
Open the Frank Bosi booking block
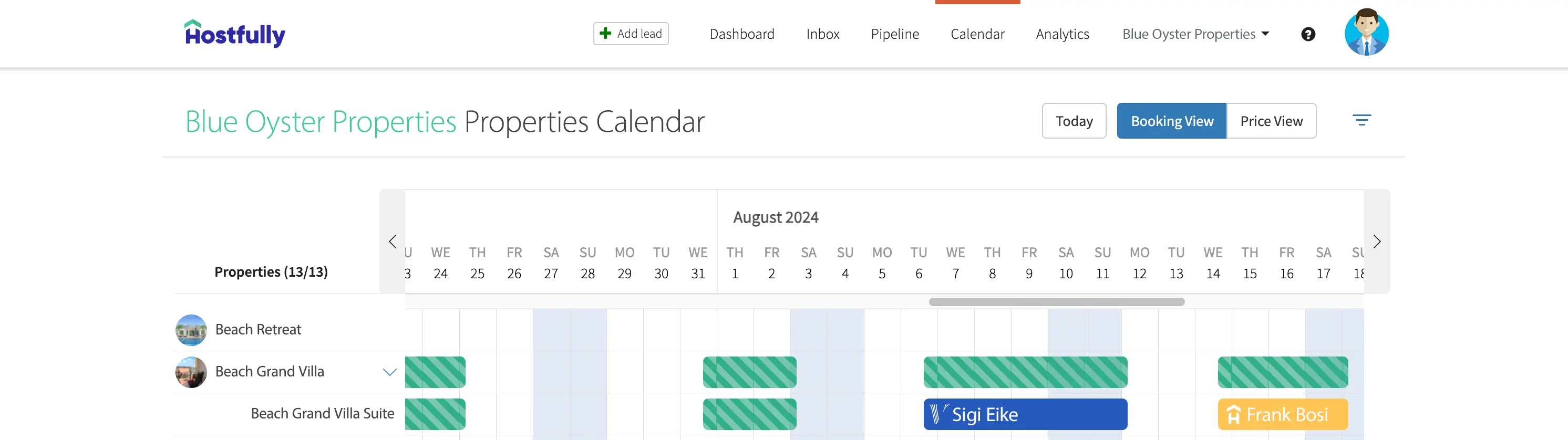(x=1283, y=414)
